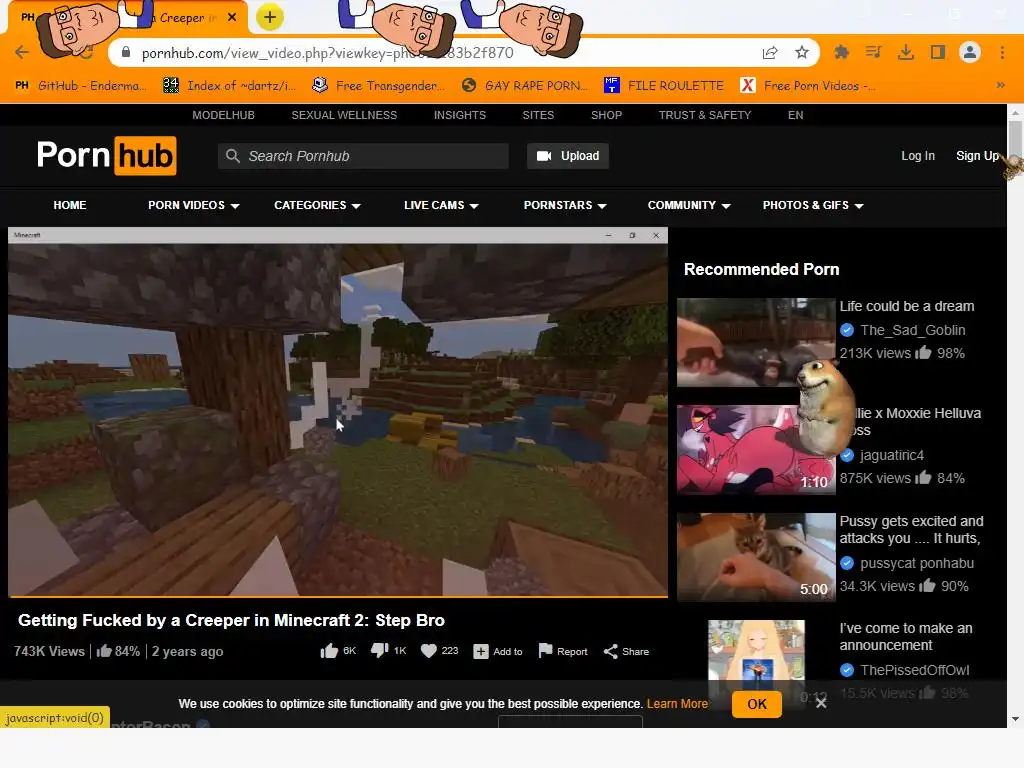Screen dimensions: 1024x768
Task: Open a new tab with the plus button
Action: (270, 18)
